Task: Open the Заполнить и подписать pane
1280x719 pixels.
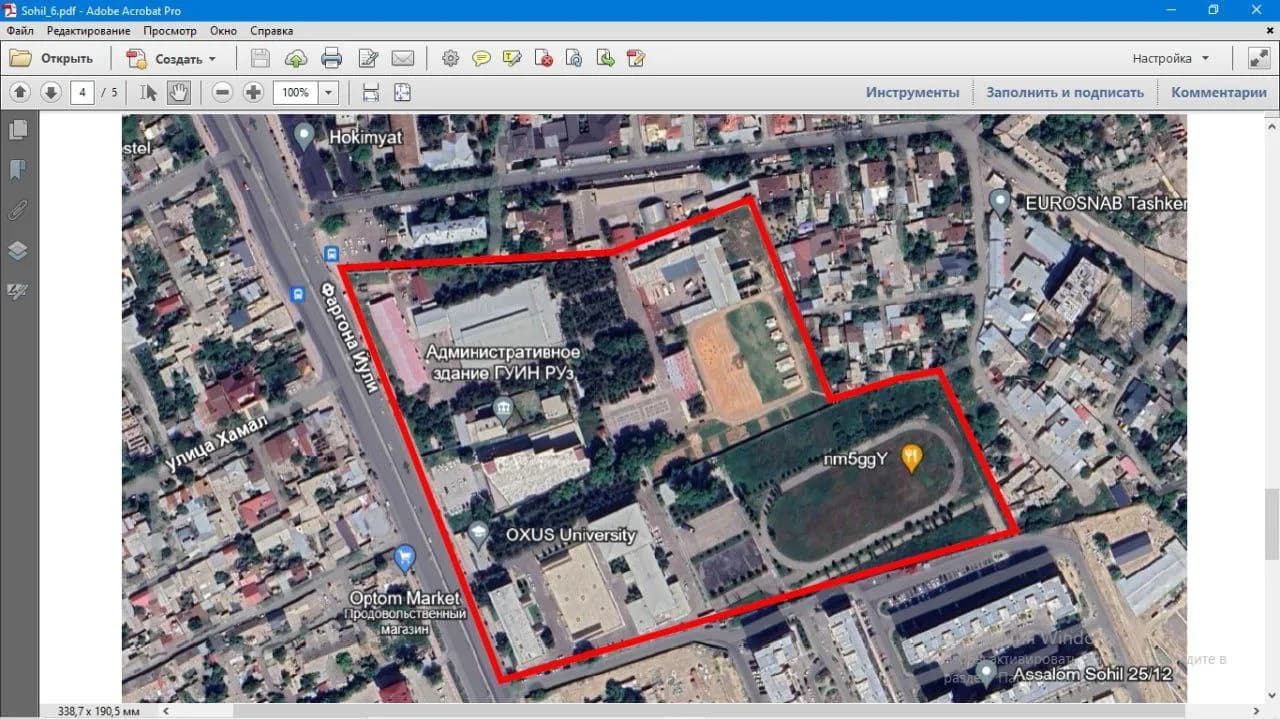Action: 1065,93
